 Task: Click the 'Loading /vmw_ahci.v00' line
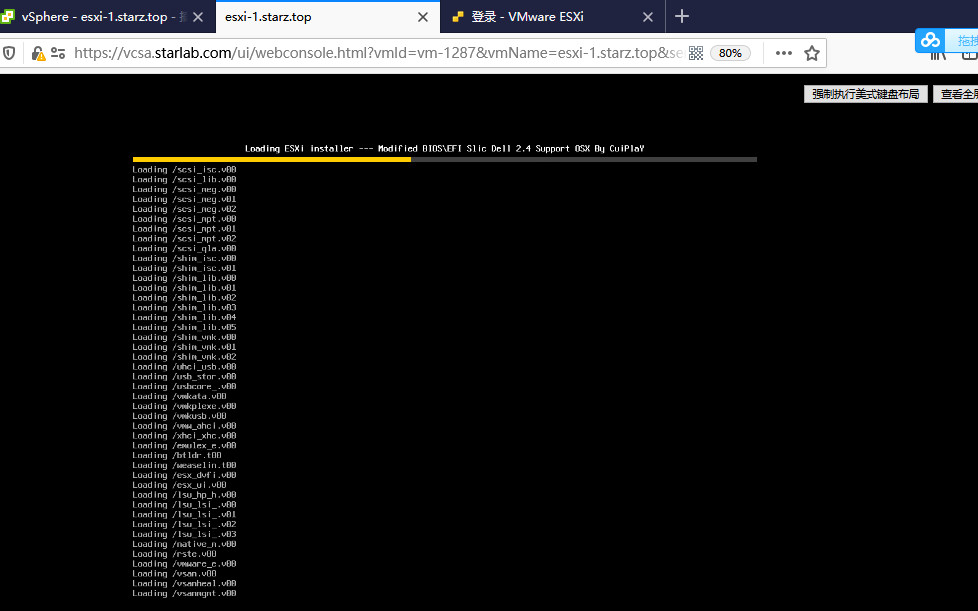[184, 426]
